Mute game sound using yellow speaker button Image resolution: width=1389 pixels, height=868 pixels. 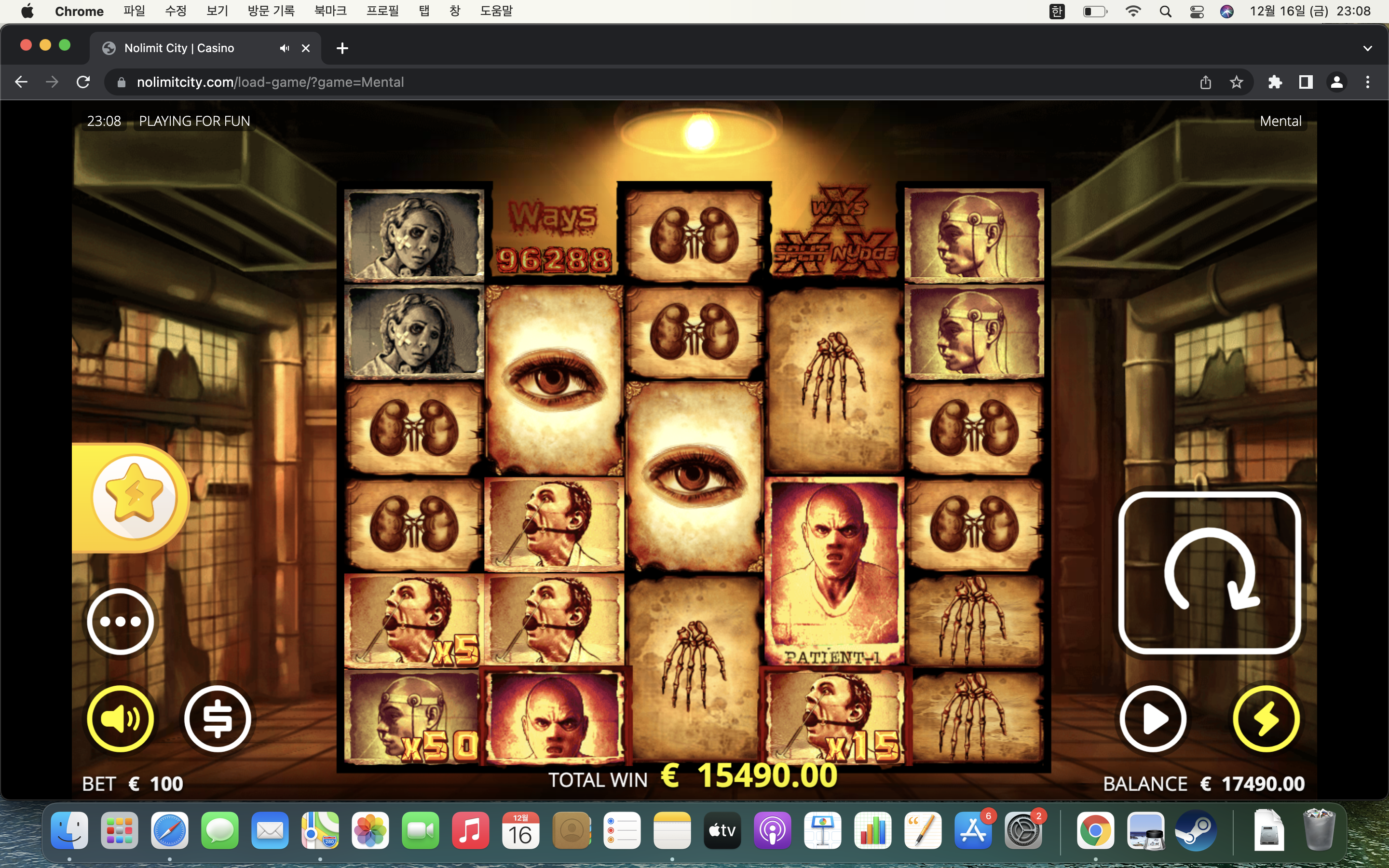click(121, 718)
